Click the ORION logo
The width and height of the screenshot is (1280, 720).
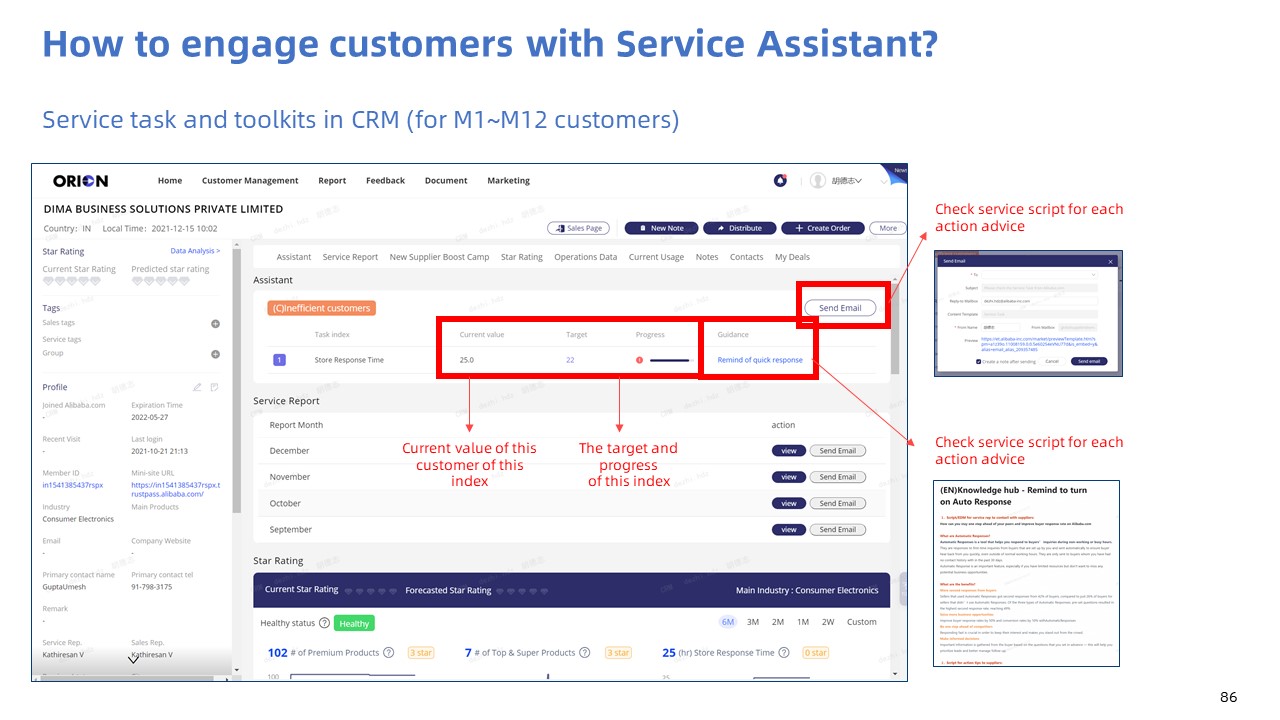[81, 181]
